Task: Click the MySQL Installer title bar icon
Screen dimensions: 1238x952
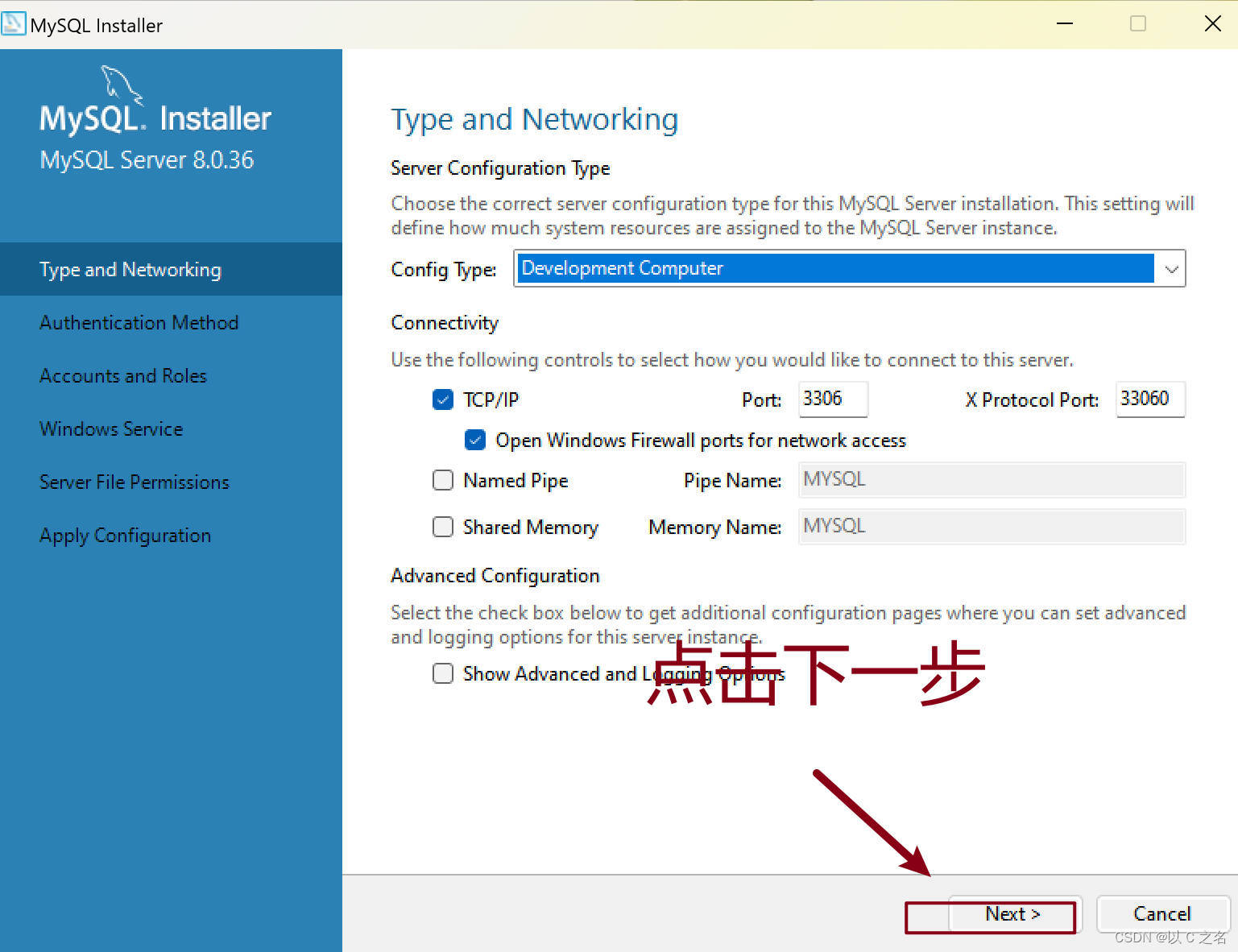Action: click(x=14, y=23)
